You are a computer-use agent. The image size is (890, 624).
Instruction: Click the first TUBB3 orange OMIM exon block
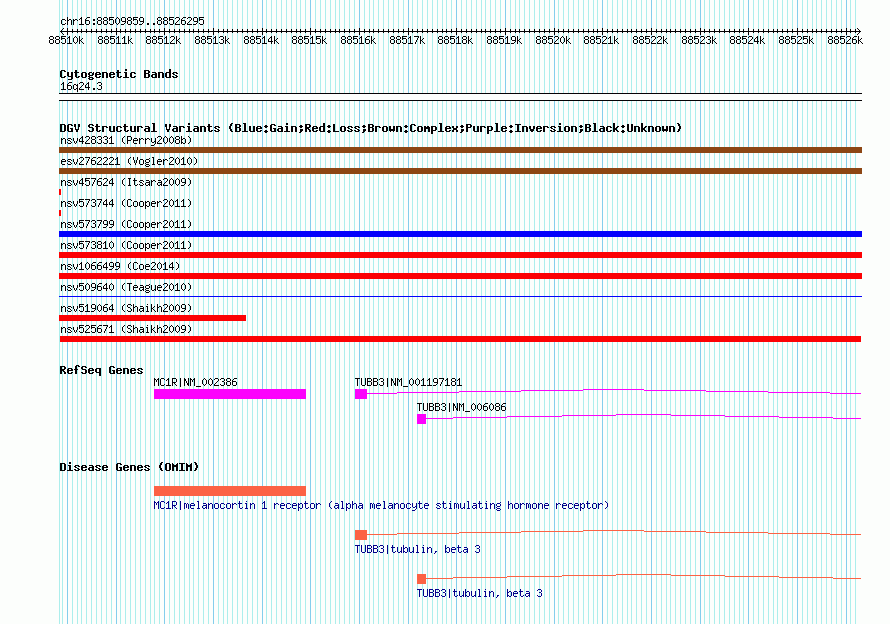(361, 535)
